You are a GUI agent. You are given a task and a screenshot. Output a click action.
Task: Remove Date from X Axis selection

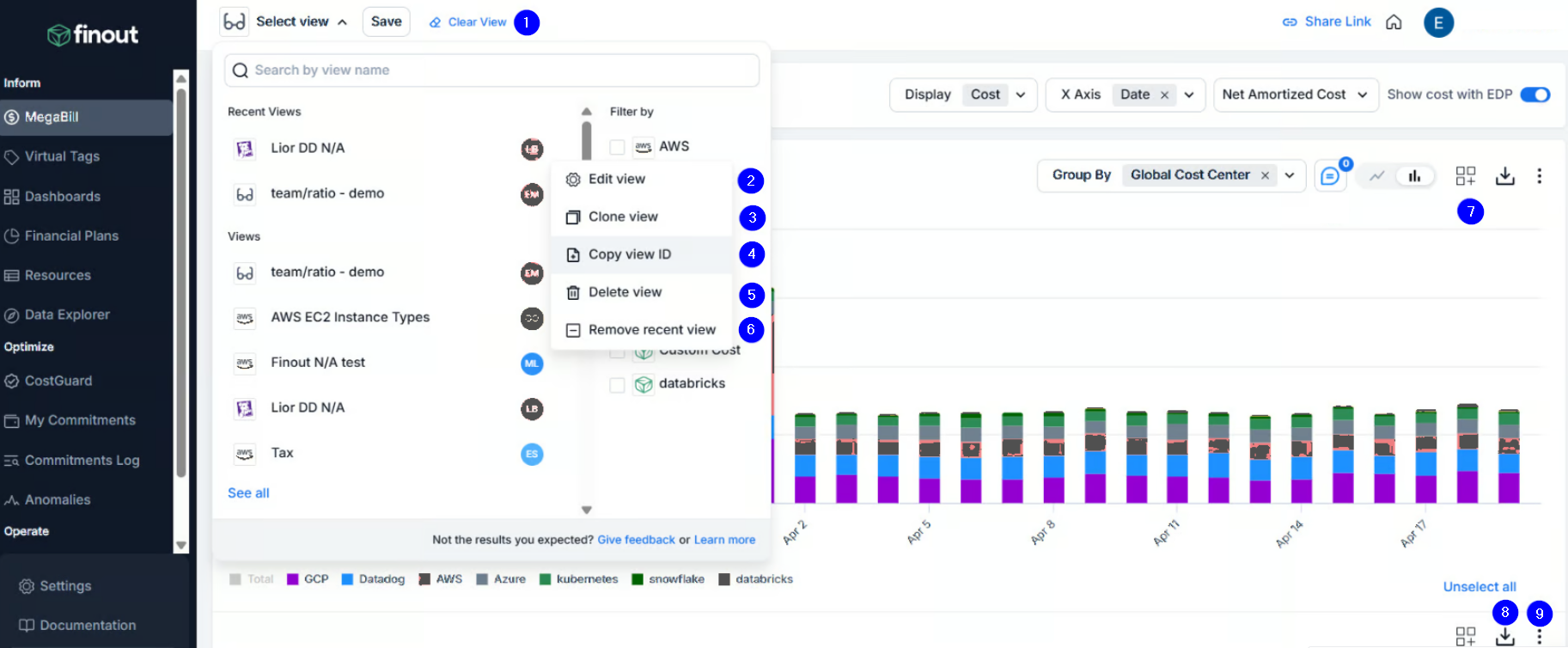(1164, 95)
